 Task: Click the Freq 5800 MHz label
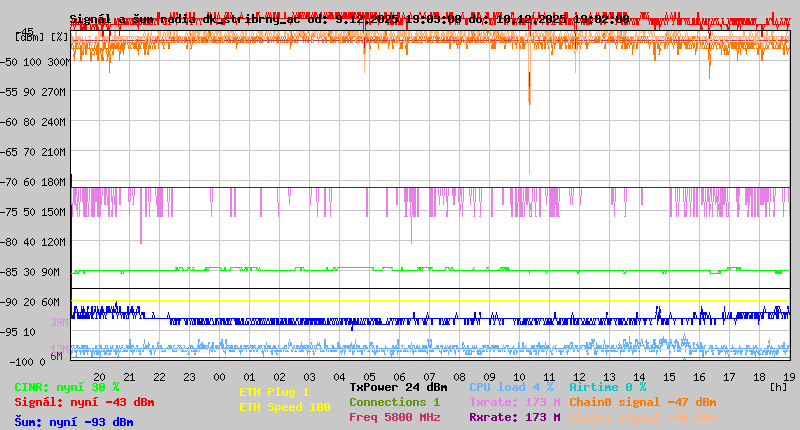click(394, 417)
